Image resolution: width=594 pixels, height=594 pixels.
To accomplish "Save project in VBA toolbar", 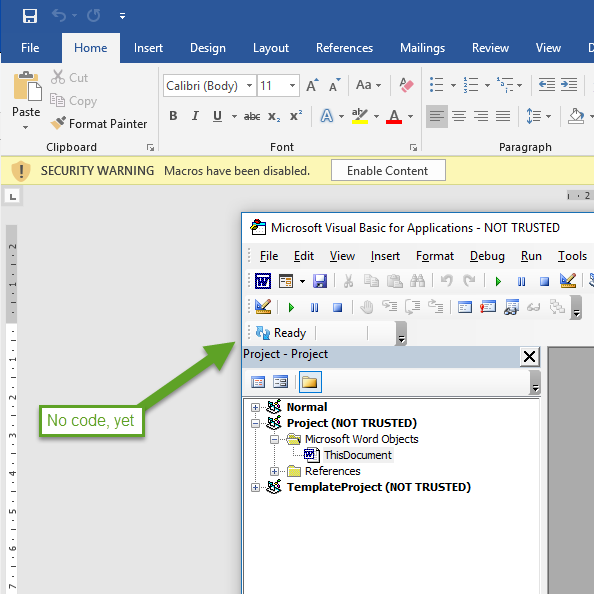I will pyautogui.click(x=320, y=281).
